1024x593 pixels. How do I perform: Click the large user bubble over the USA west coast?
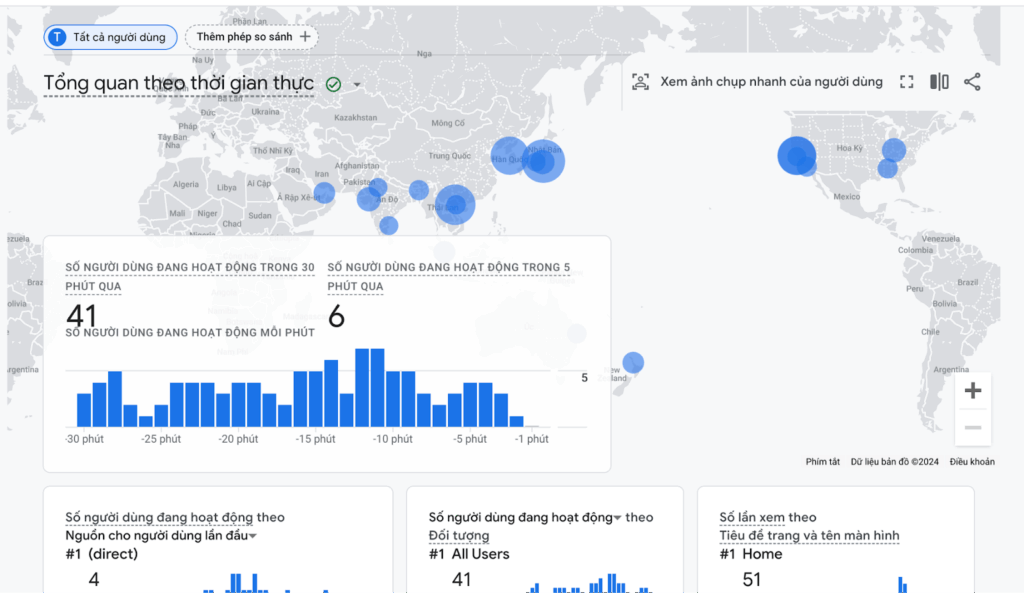pos(796,156)
